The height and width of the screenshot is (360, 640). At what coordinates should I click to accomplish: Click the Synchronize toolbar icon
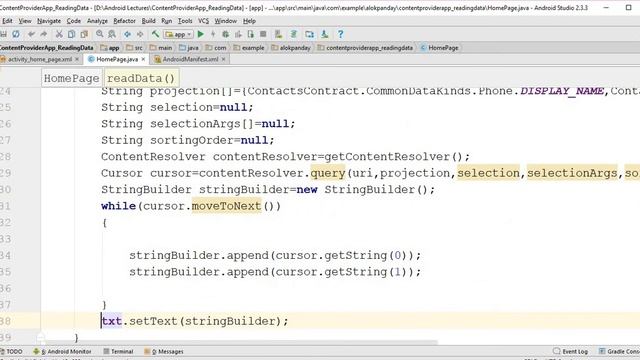16,34
